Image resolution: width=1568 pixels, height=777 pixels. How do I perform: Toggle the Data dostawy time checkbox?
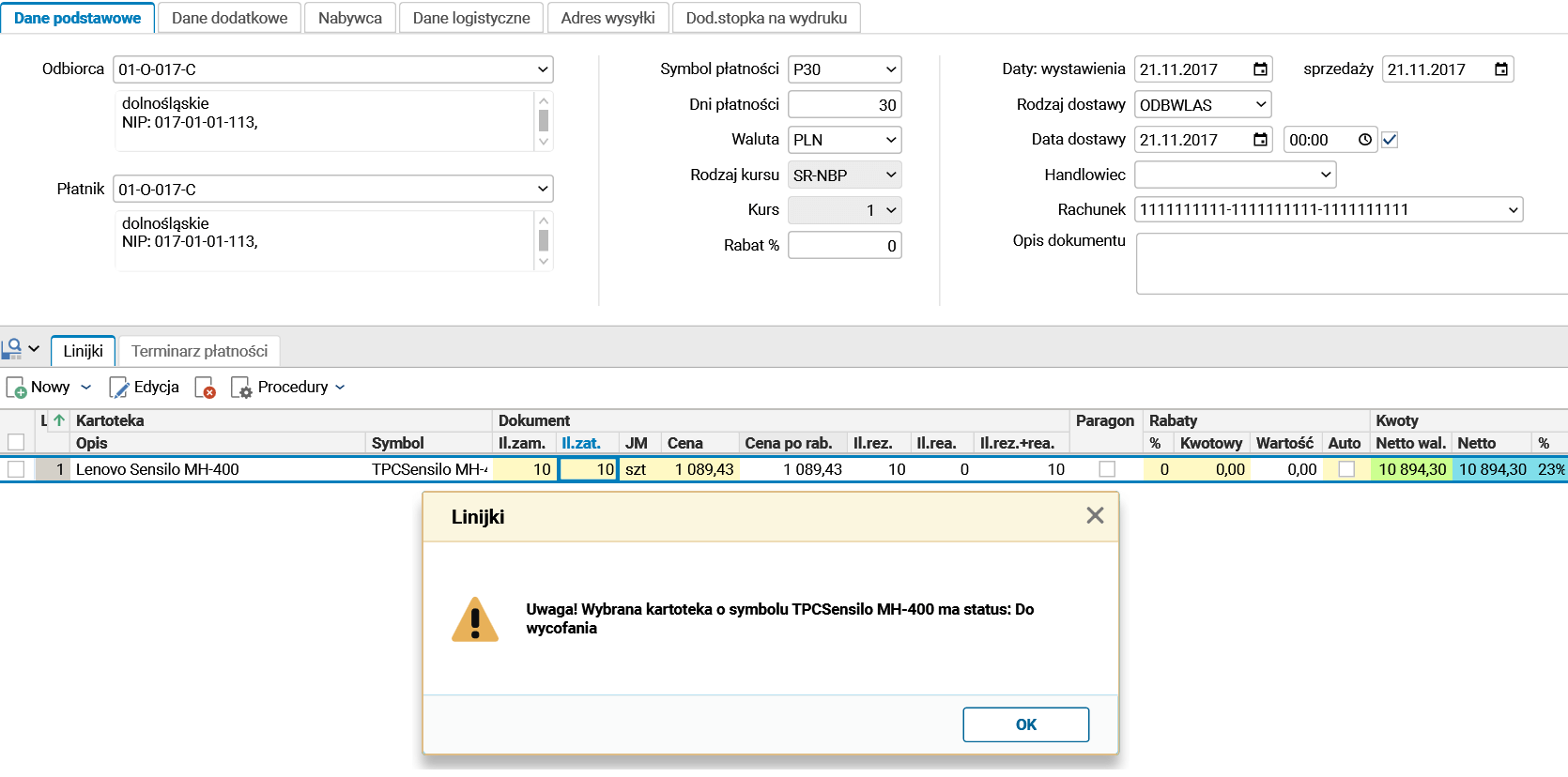1390,140
